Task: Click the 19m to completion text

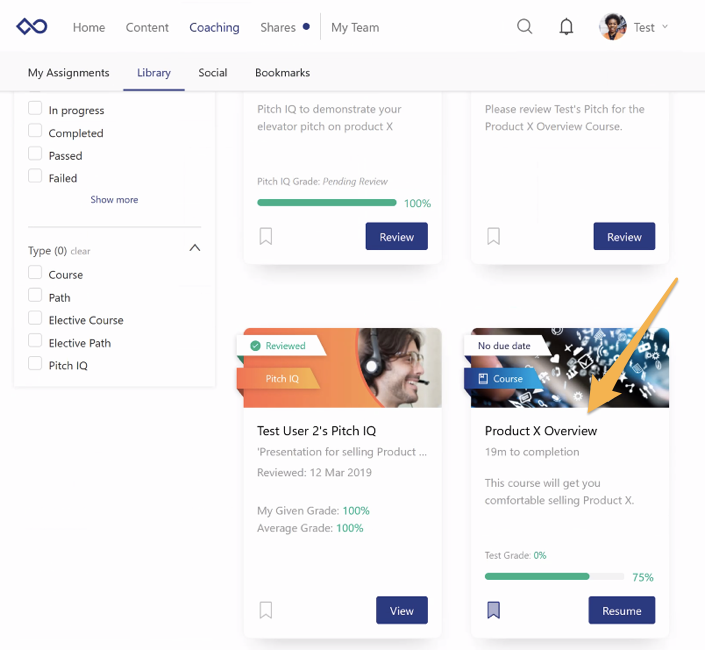Action: [x=532, y=452]
